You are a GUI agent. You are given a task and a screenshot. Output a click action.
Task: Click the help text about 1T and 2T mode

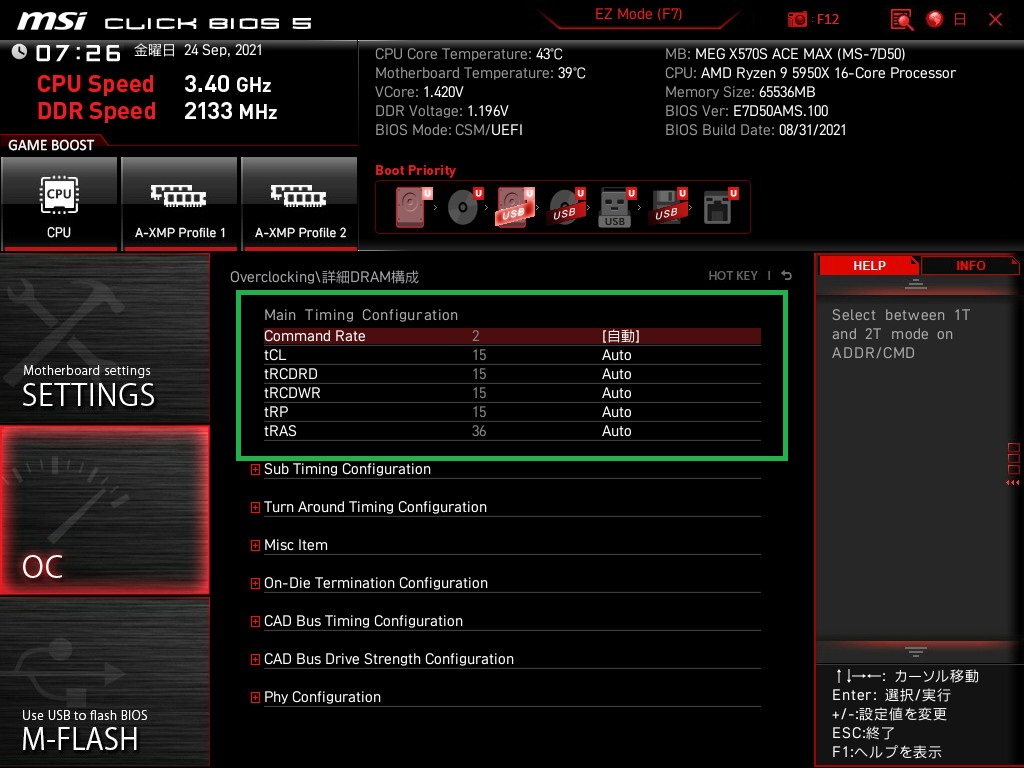[901, 334]
